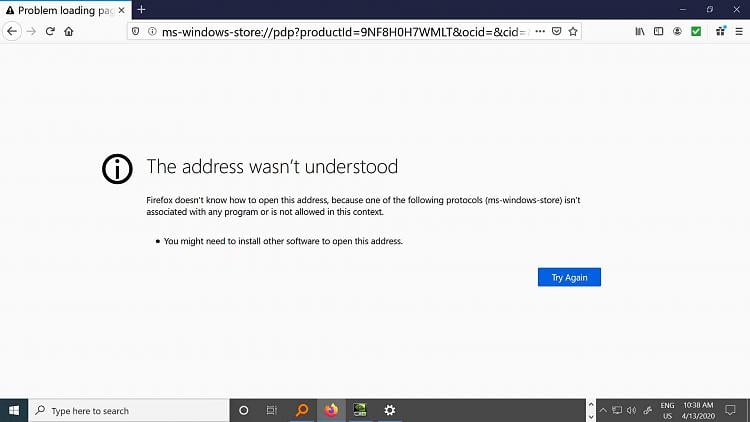Open the Firefox hamburger menu
The height and width of the screenshot is (422, 750).
[x=739, y=32]
